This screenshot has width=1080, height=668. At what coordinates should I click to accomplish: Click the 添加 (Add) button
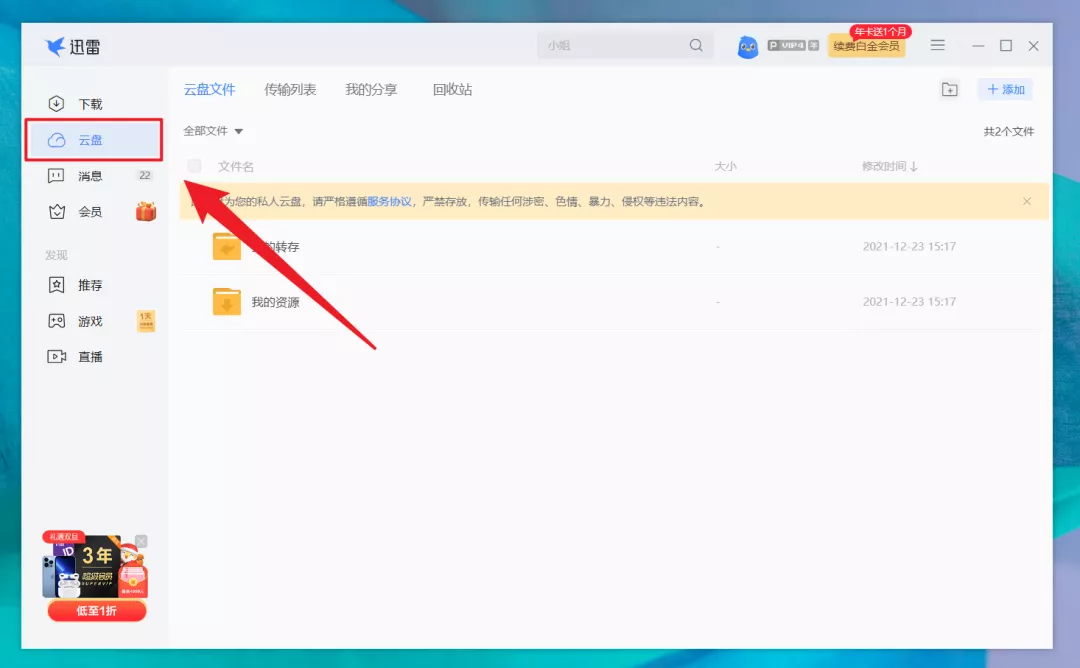(1005, 89)
